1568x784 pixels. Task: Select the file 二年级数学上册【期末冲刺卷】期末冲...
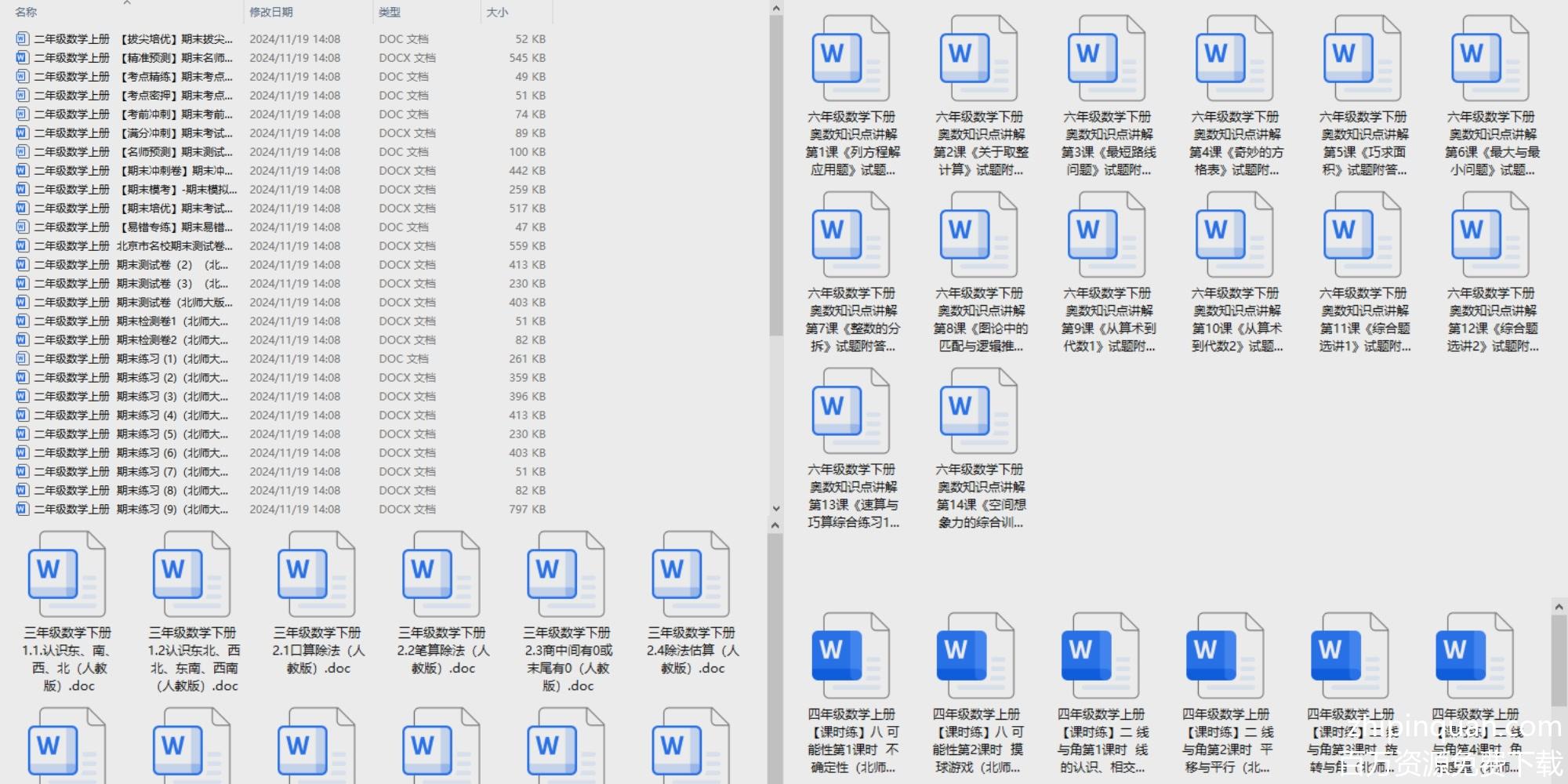click(133, 170)
